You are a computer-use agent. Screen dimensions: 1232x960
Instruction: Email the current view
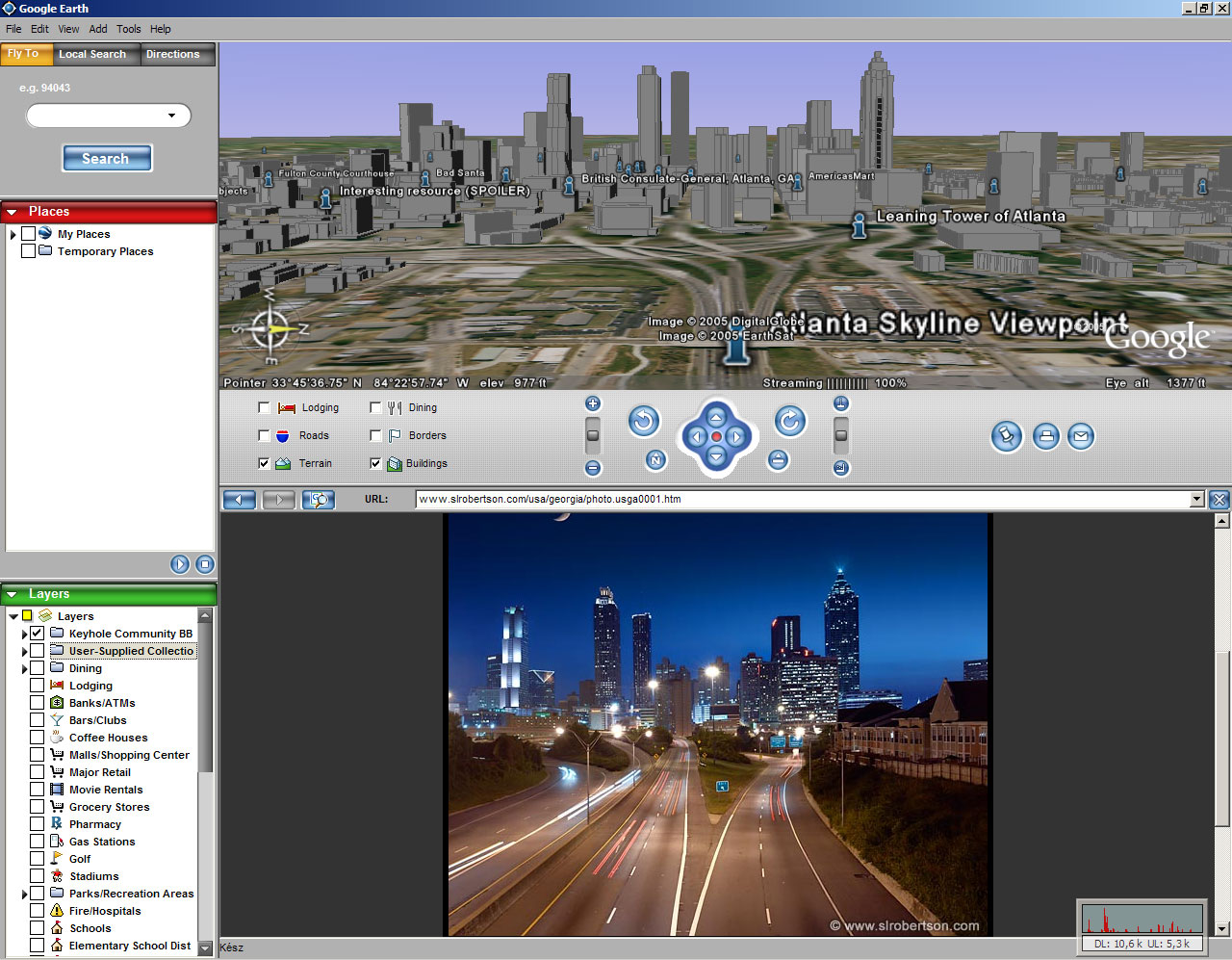[1081, 436]
